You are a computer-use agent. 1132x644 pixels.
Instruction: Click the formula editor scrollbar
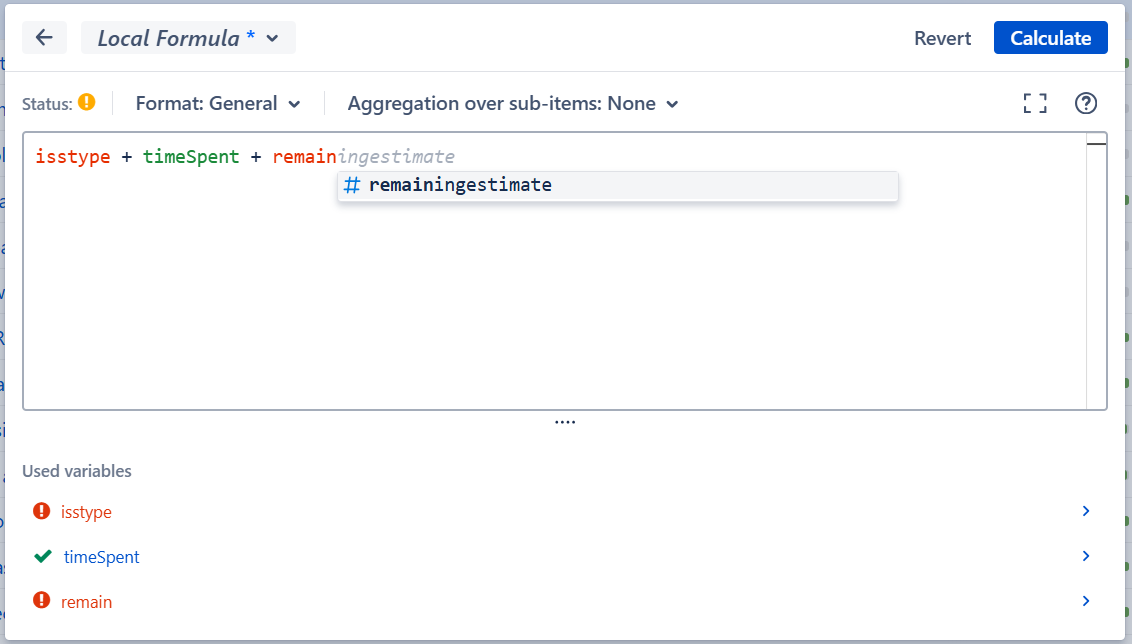click(x=1098, y=150)
